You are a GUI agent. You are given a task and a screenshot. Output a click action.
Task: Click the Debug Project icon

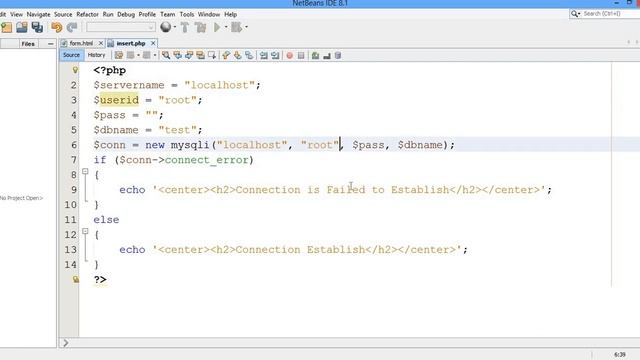point(236,27)
